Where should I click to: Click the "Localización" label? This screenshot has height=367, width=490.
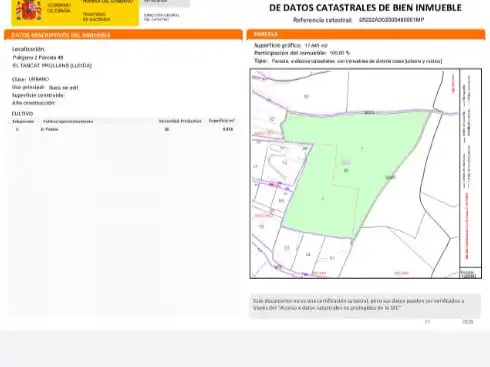coord(28,49)
